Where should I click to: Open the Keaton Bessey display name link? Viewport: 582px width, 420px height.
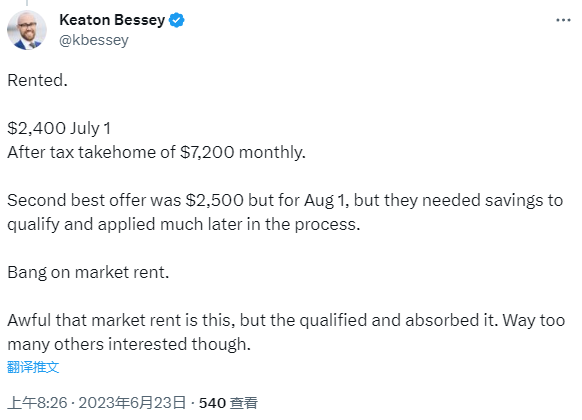112,20
